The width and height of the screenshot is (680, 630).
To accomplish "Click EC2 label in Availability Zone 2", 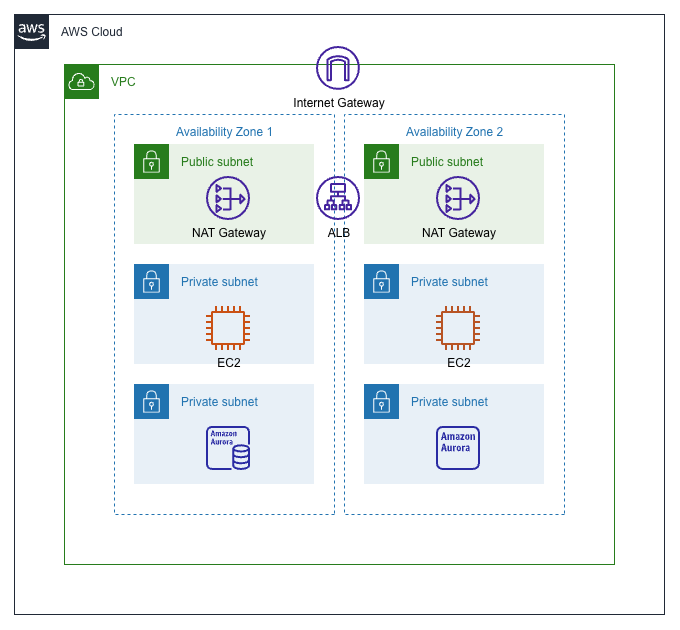I will (459, 362).
